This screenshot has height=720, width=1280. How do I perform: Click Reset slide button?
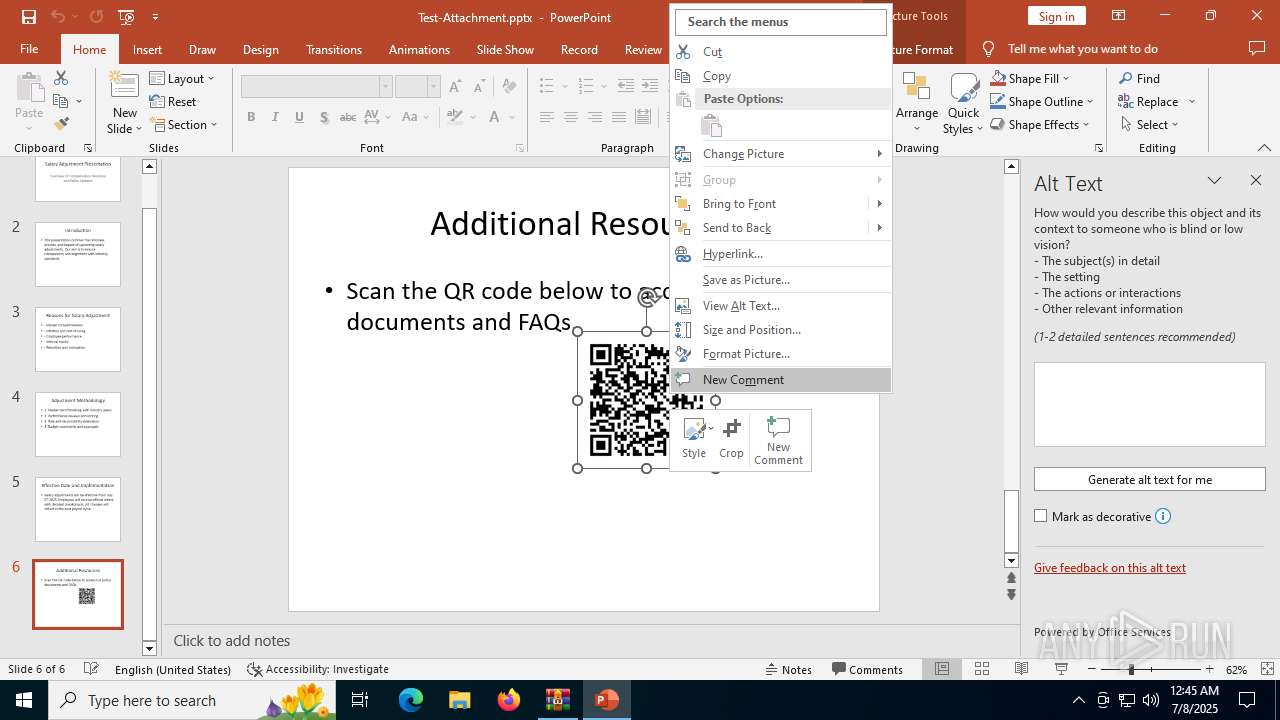click(173, 101)
